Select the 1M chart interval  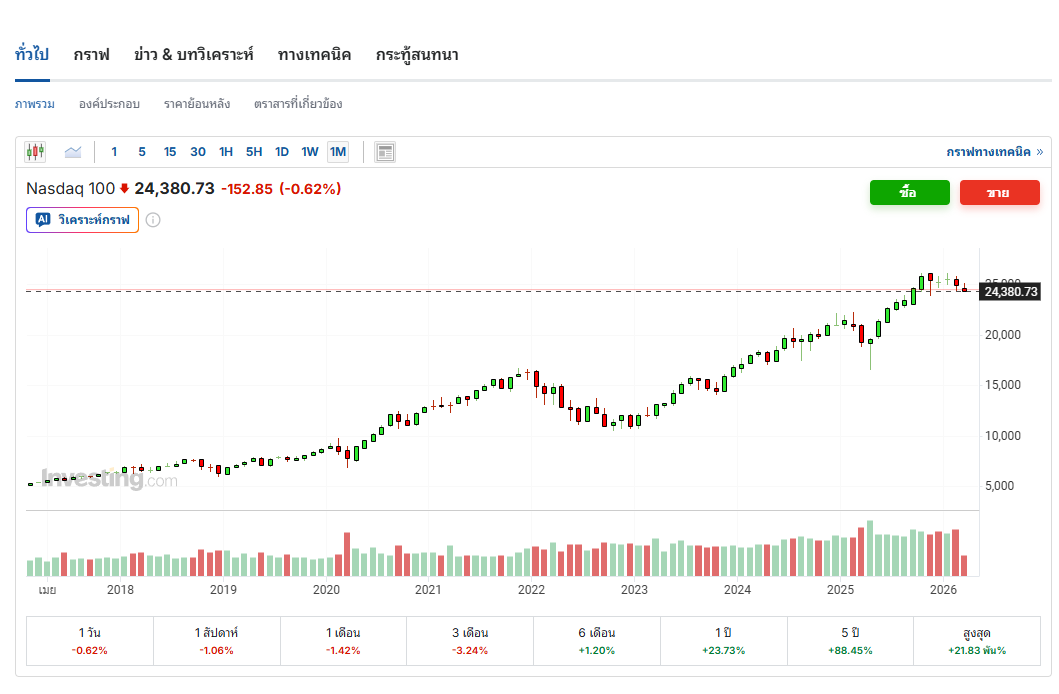pyautogui.click(x=338, y=152)
